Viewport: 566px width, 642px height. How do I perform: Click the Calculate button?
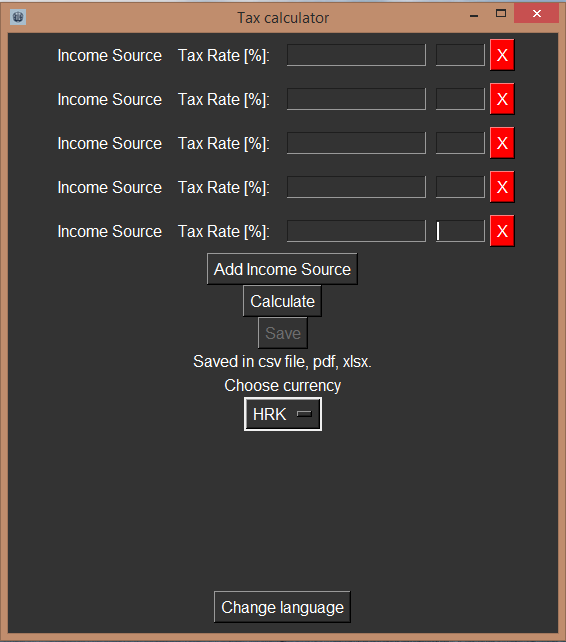tap(282, 301)
